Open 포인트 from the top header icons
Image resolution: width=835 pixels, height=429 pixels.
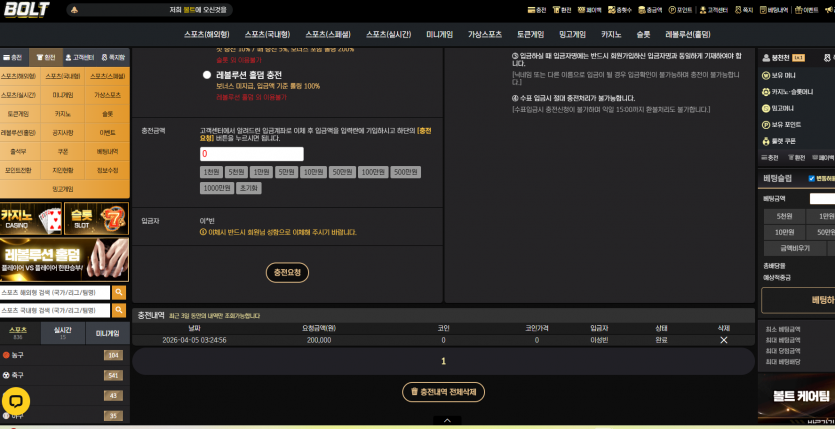point(681,10)
